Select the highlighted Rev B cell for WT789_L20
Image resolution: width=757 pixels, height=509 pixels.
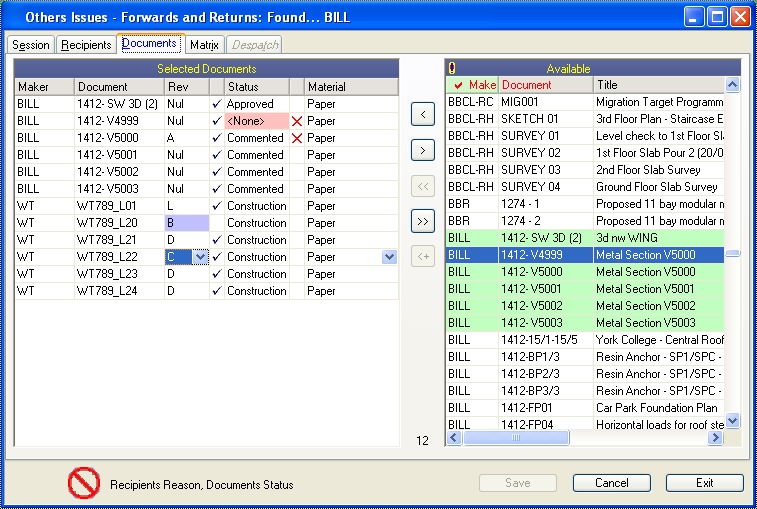click(x=187, y=223)
